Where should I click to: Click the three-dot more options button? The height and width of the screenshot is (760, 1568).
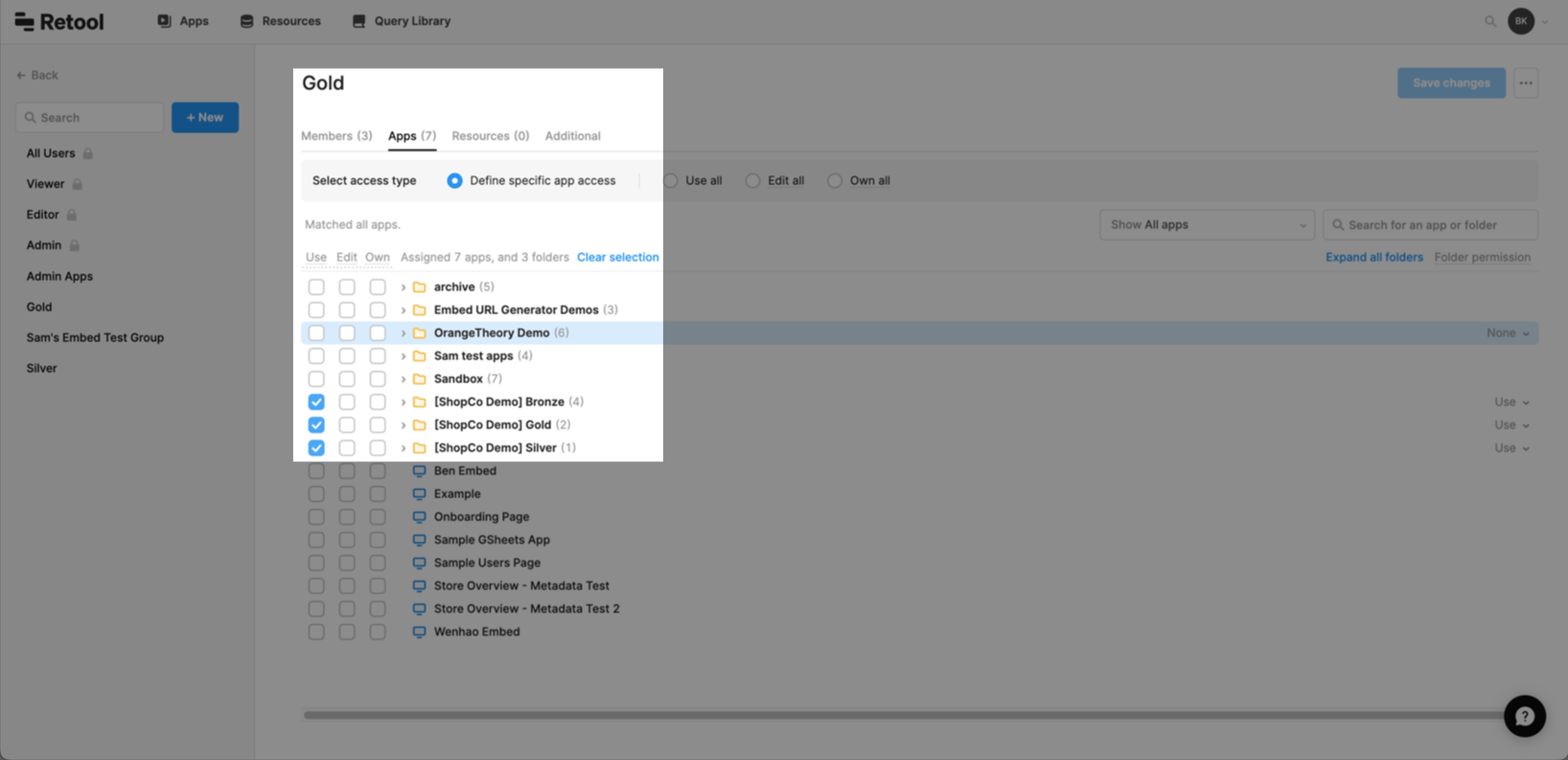click(x=1526, y=83)
